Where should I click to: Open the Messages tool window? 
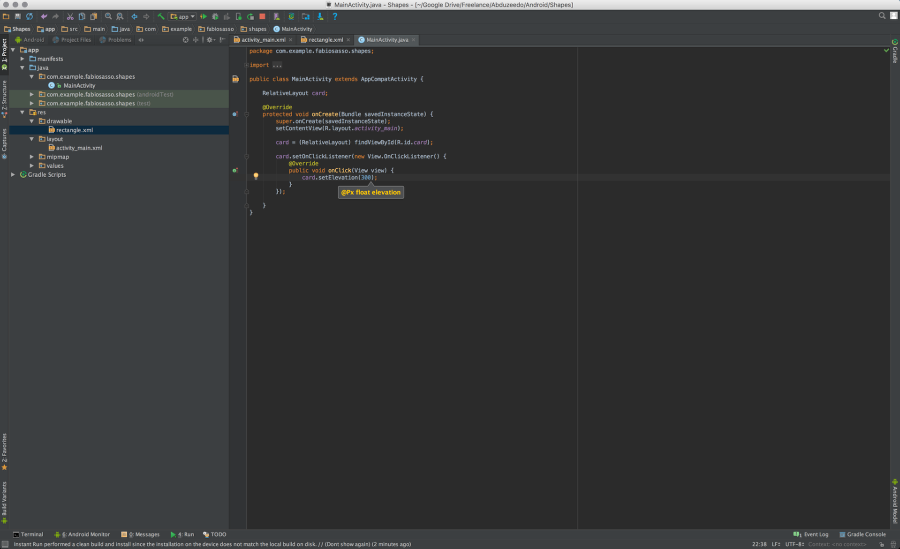point(140,534)
